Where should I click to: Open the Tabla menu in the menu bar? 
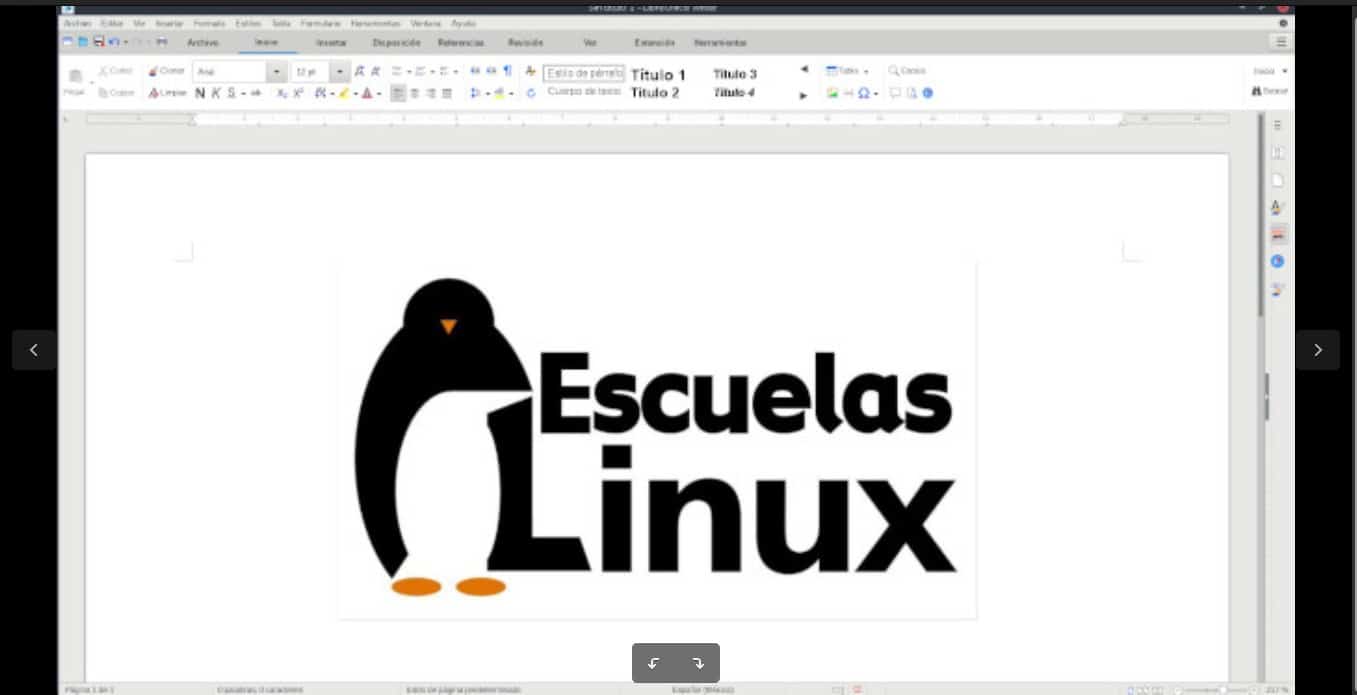280,23
